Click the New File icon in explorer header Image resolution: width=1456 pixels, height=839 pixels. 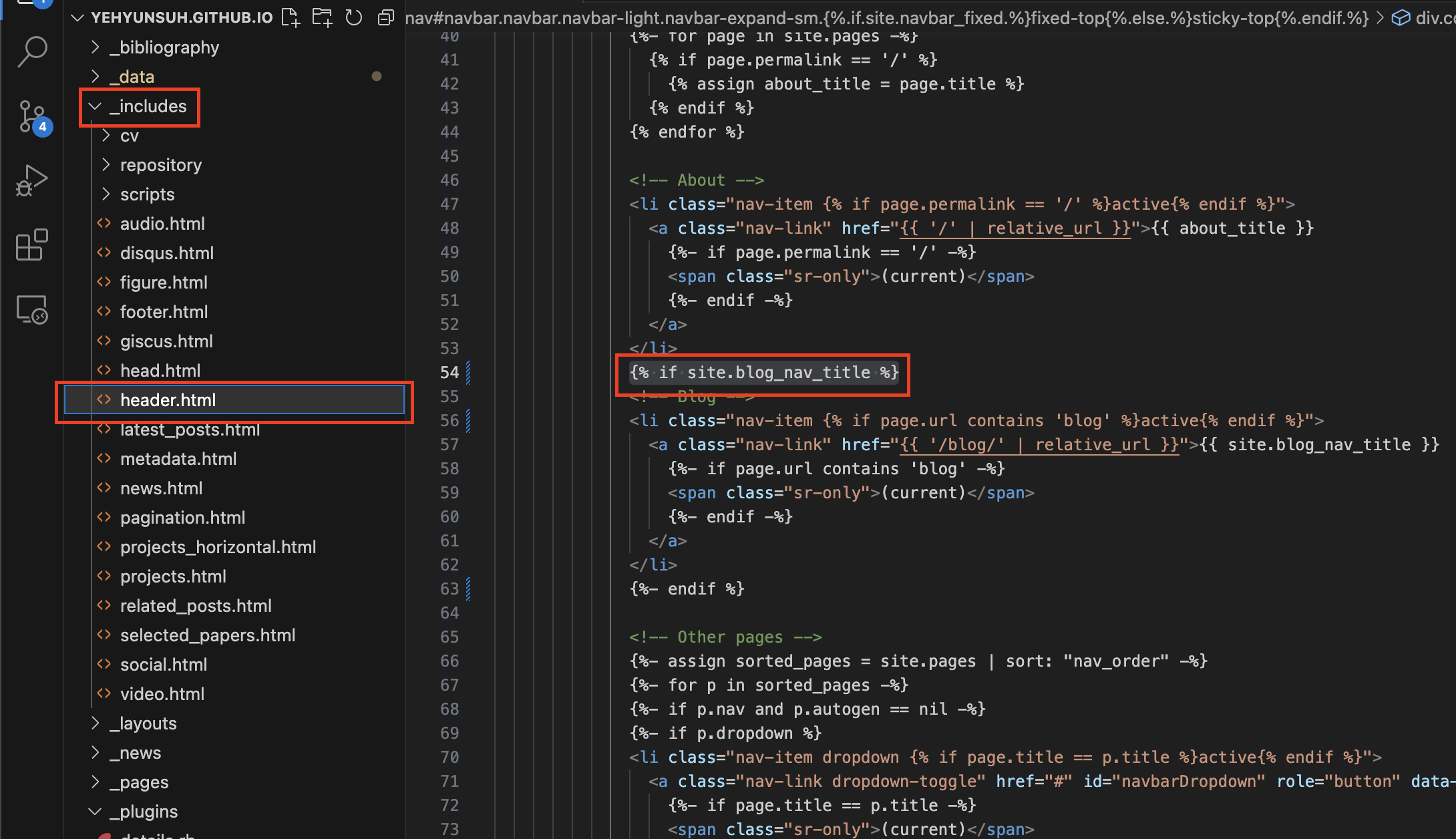point(290,17)
